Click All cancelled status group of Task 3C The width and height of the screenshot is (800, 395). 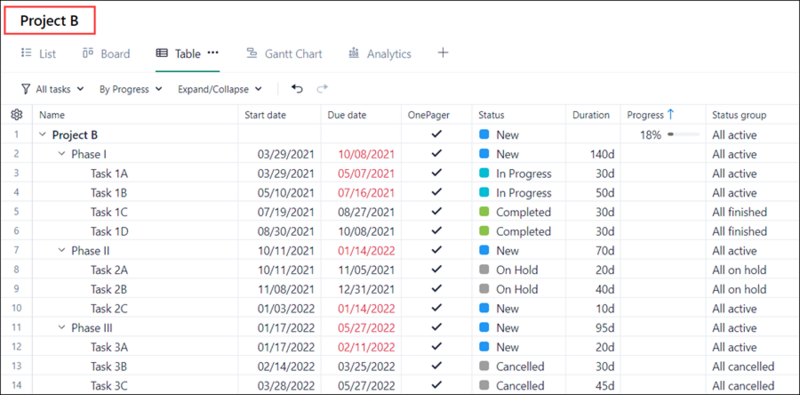tap(743, 385)
